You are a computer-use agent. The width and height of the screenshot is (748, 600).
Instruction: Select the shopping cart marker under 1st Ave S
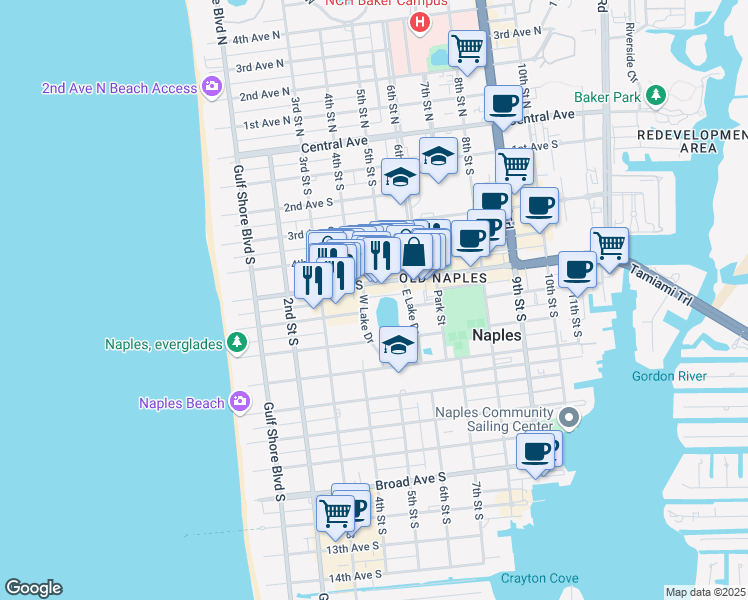(x=514, y=167)
